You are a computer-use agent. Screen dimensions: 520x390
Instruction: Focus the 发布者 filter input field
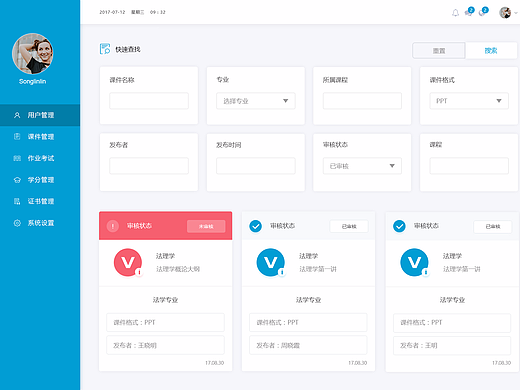click(149, 166)
